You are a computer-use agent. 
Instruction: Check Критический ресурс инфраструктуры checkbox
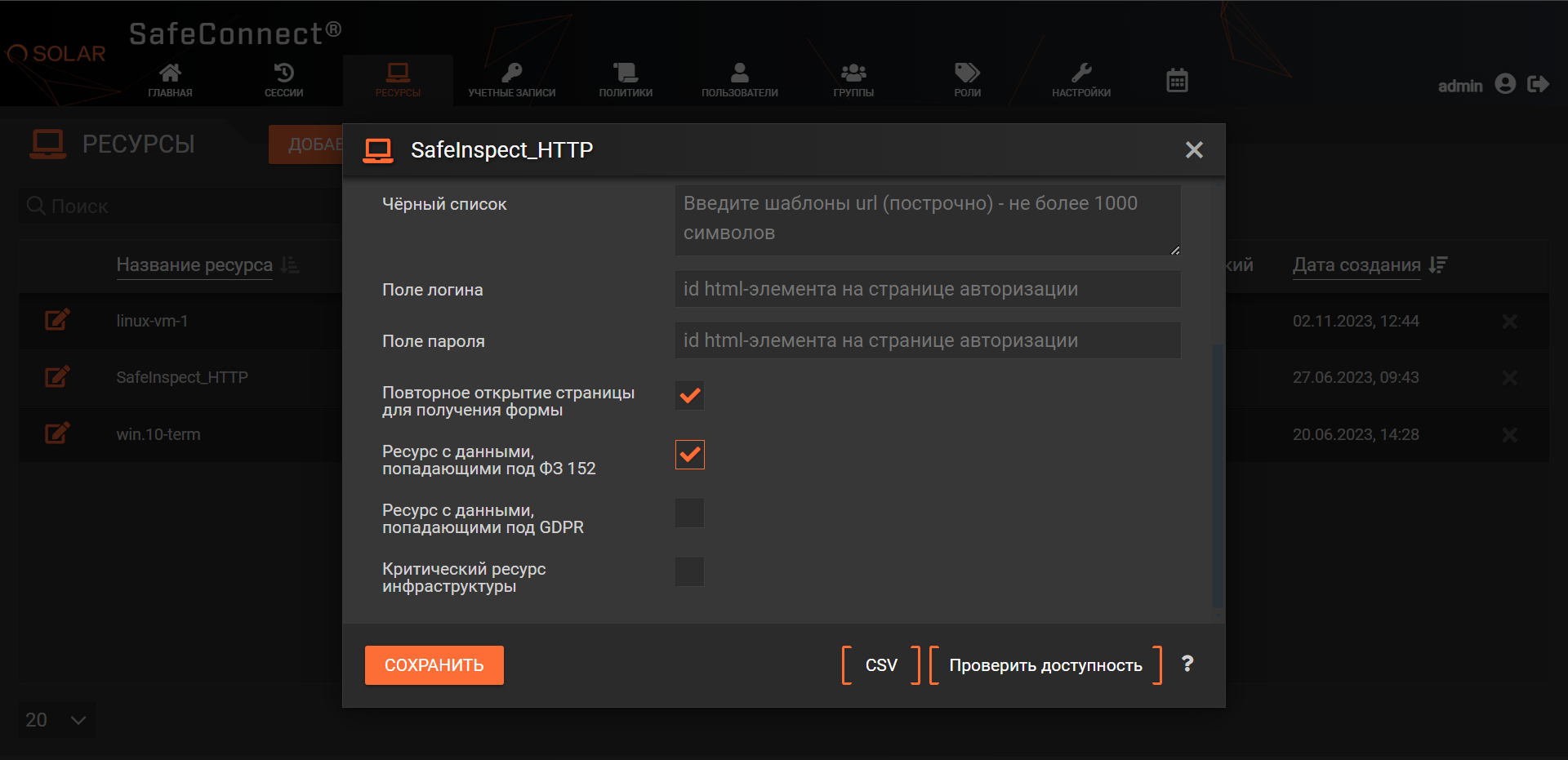click(x=689, y=572)
